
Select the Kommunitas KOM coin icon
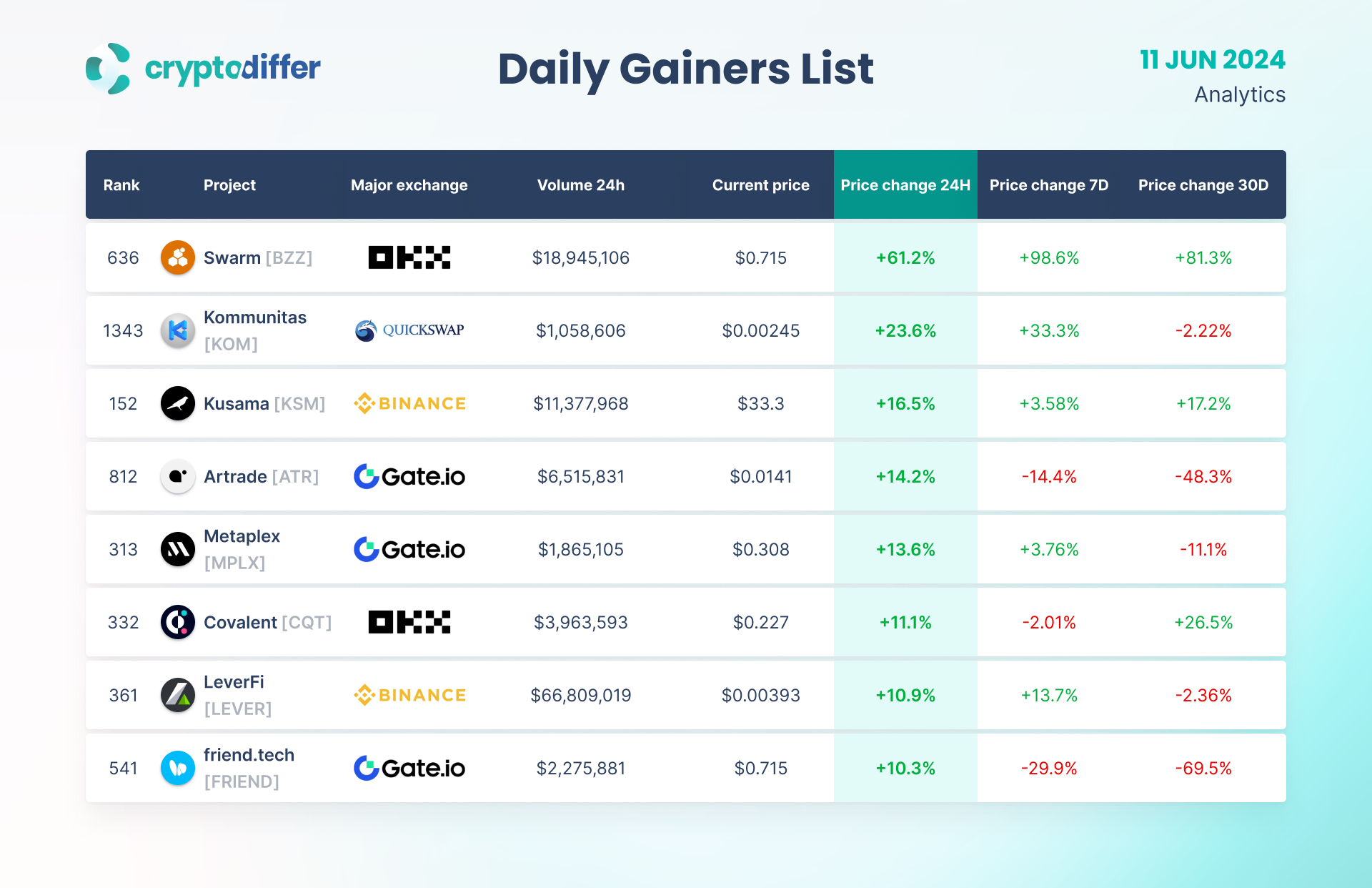pos(178,330)
